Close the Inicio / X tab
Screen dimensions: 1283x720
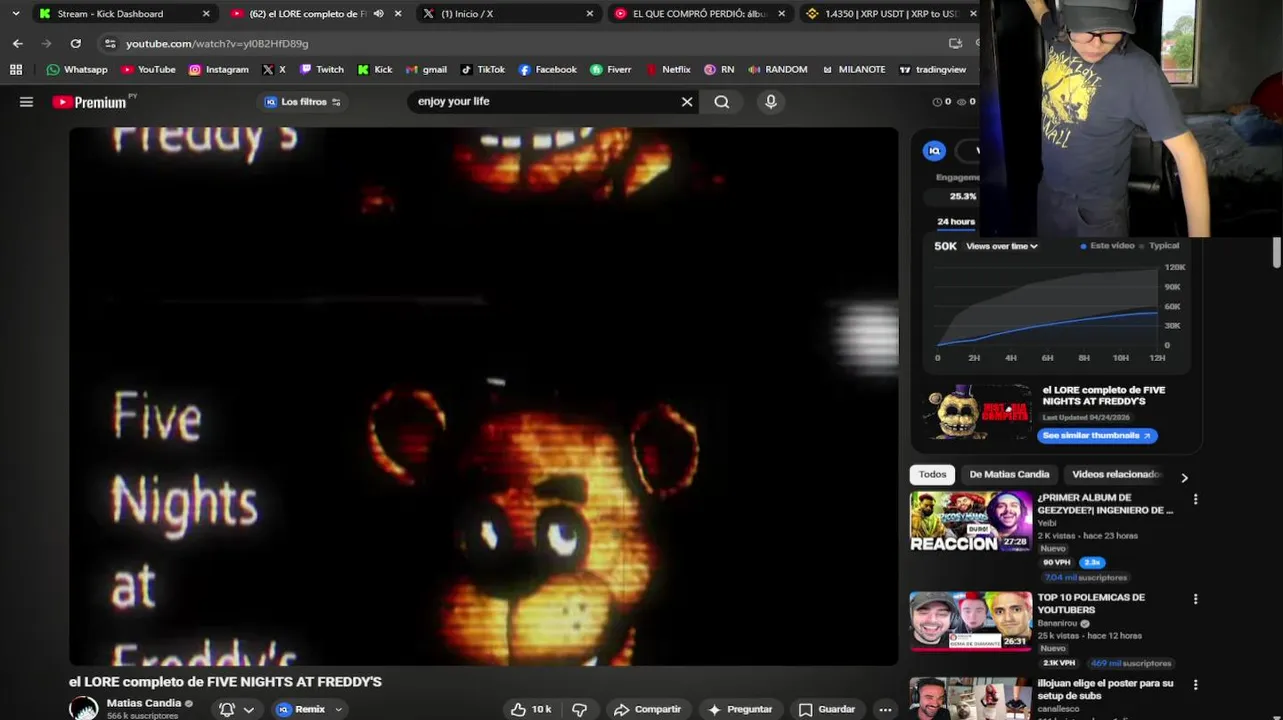click(589, 14)
